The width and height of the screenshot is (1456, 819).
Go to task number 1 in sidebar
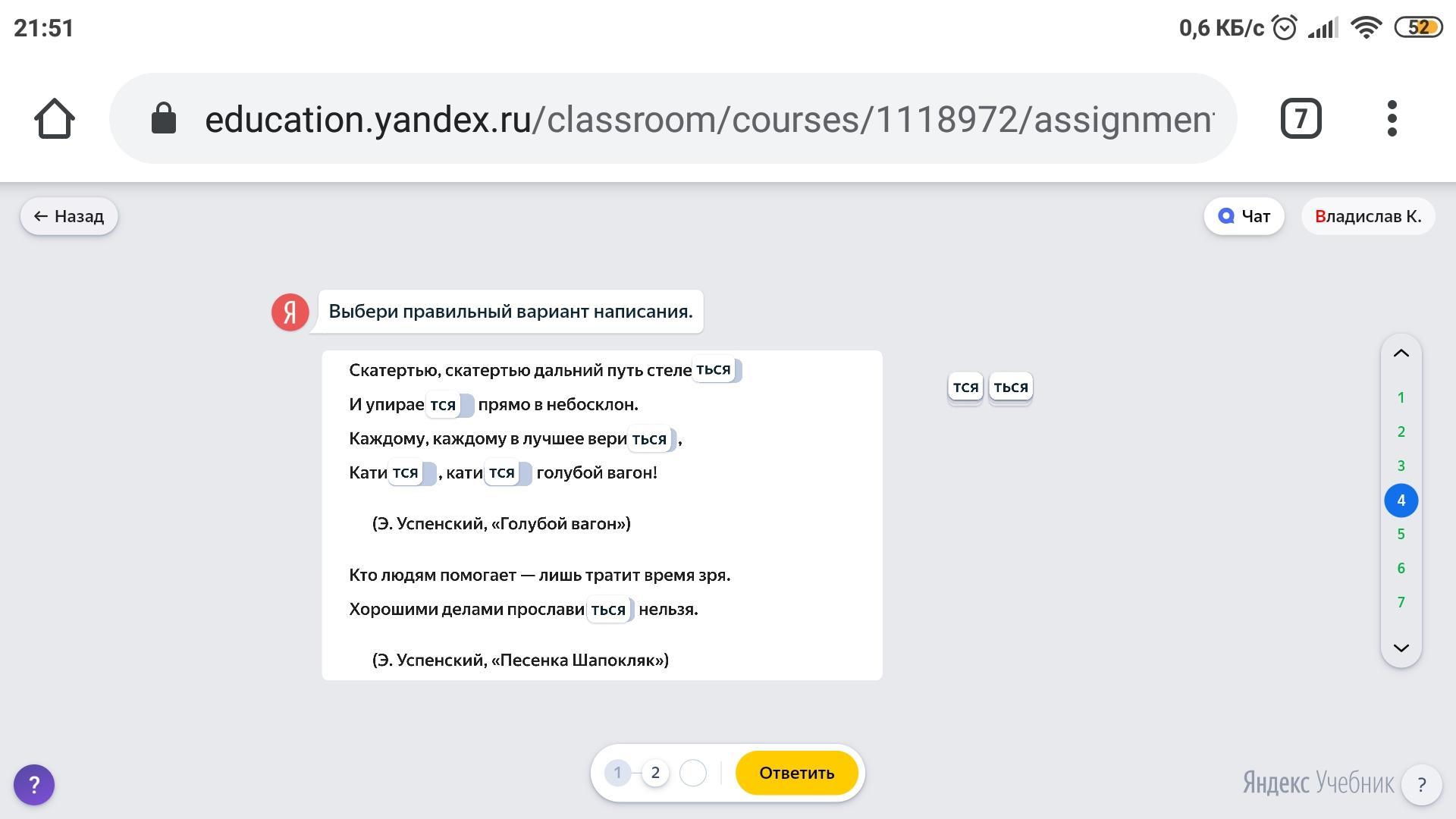point(1401,398)
